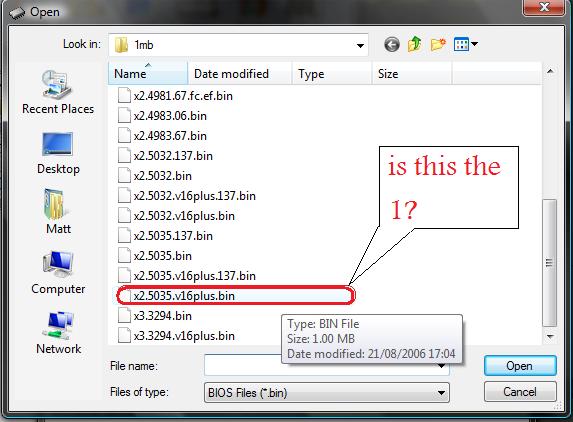Open the views dropdown arrow next to view icon

[474, 44]
